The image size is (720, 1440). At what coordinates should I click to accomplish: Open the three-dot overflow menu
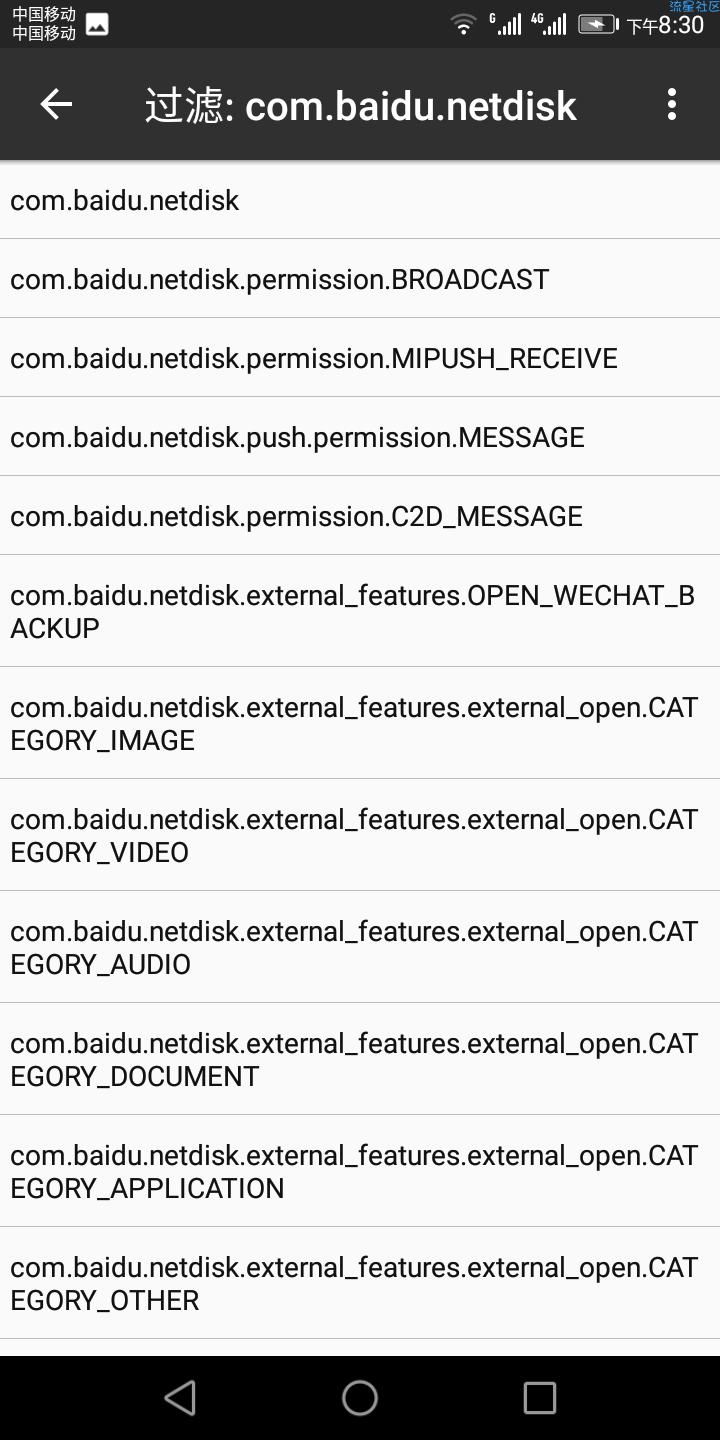[671, 104]
